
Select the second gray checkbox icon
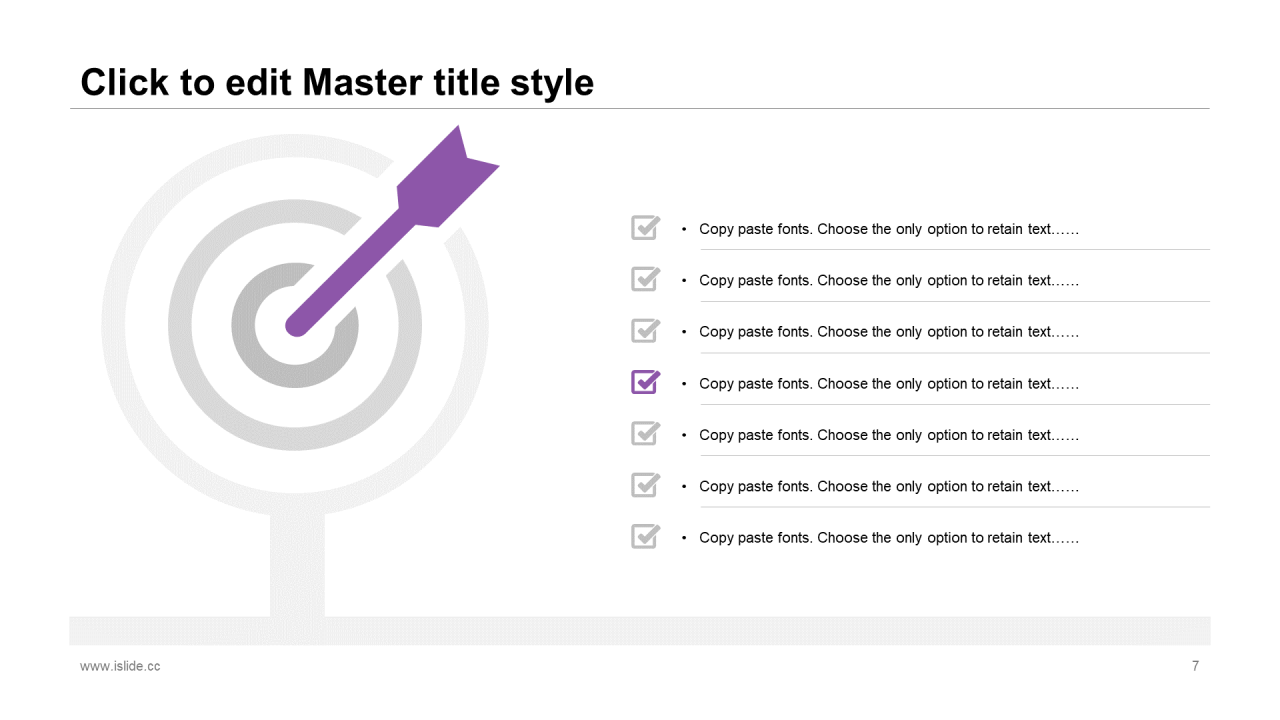[x=646, y=279]
